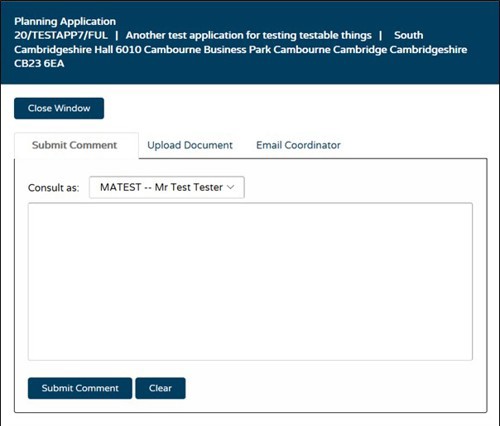Screen dimensions: 500x426
Task: Switch to the Upload Document tab
Action: [x=190, y=145]
